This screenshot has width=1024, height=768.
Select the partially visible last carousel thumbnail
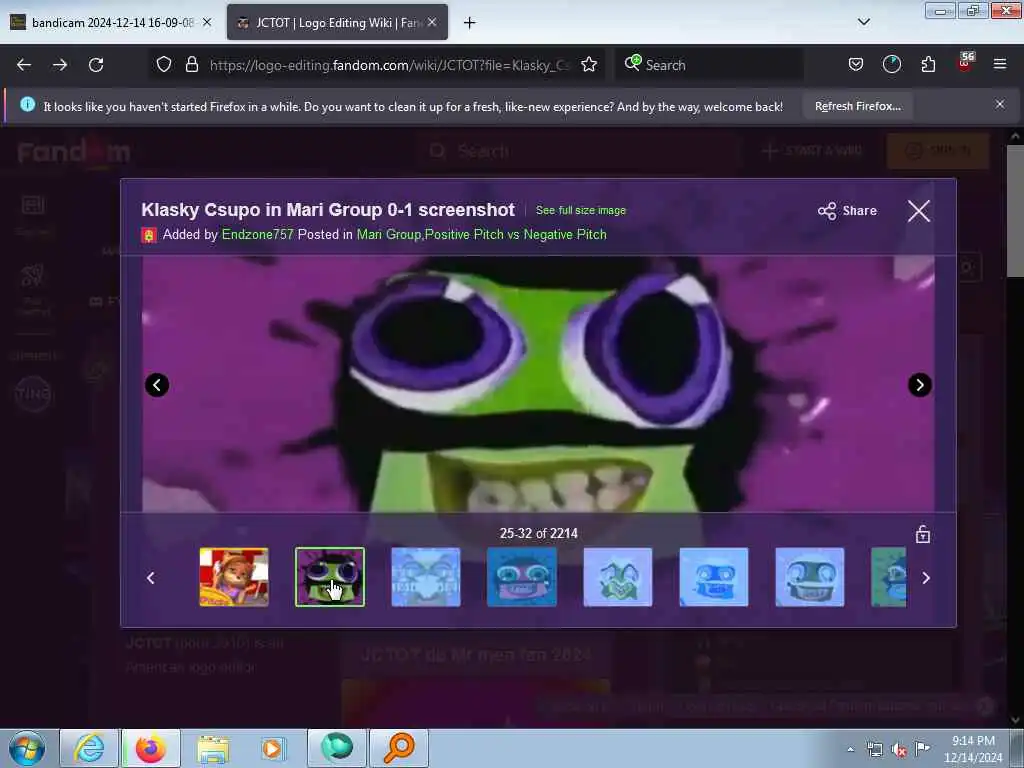[889, 577]
